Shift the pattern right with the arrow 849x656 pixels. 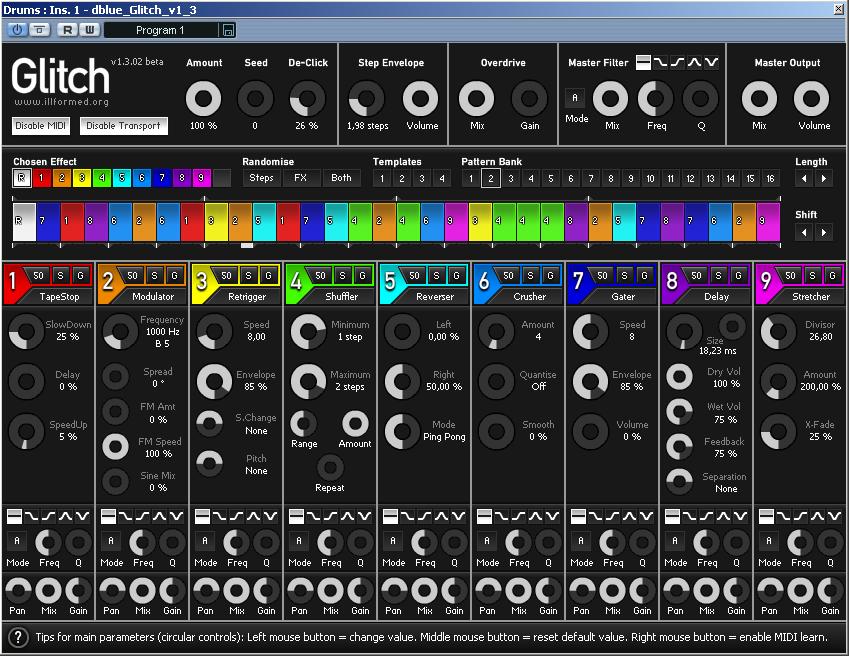coord(824,232)
